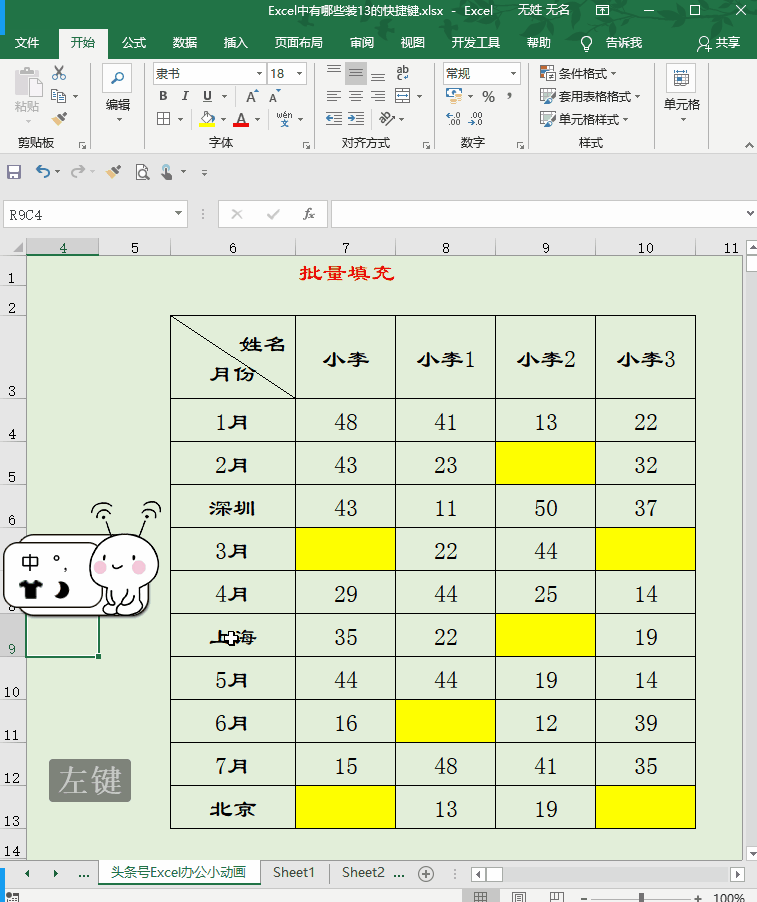757x902 pixels.
Task: Open Print Preview icon in quick toolbar
Action: 142,172
